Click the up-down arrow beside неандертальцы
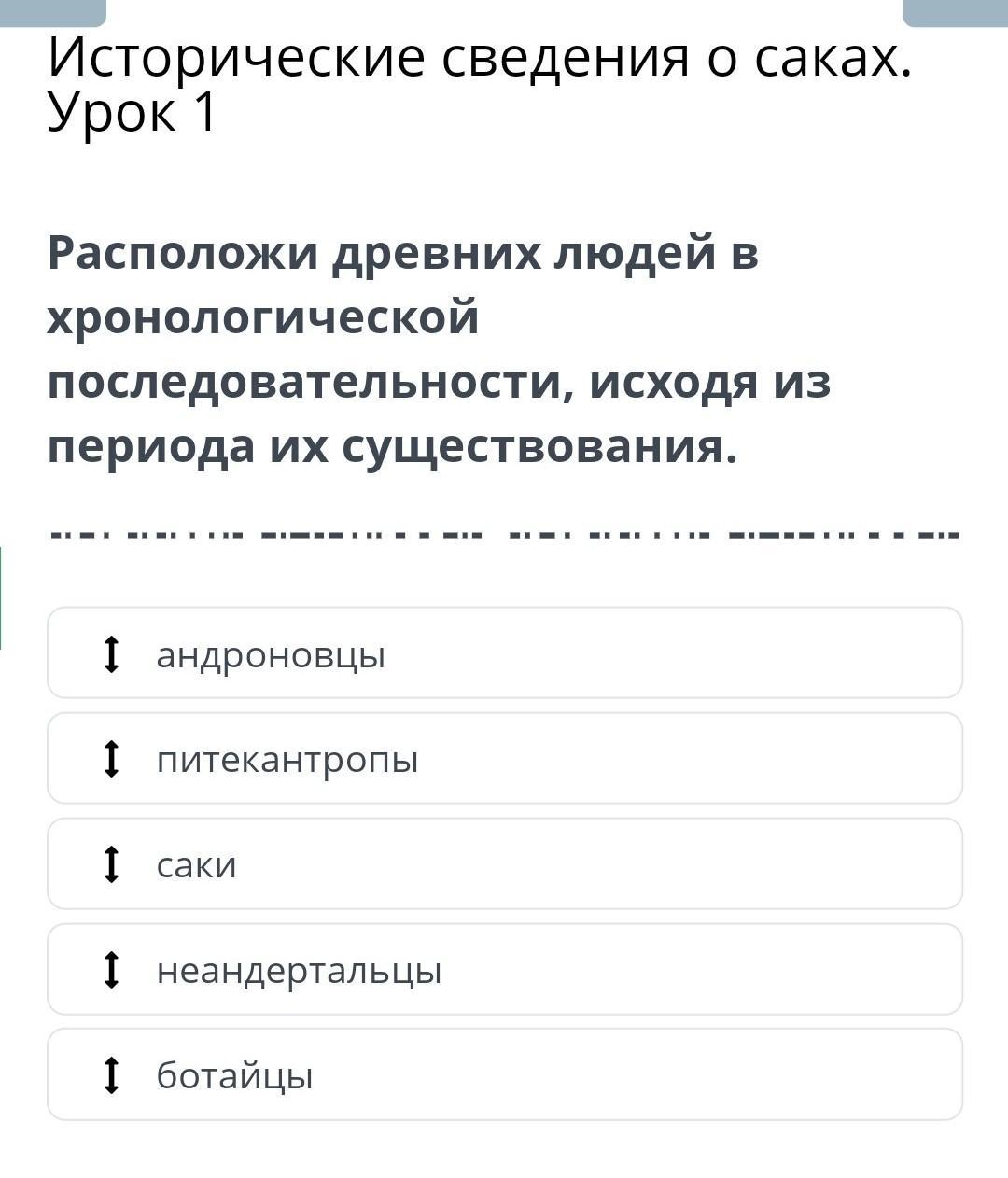 pyautogui.click(x=112, y=970)
